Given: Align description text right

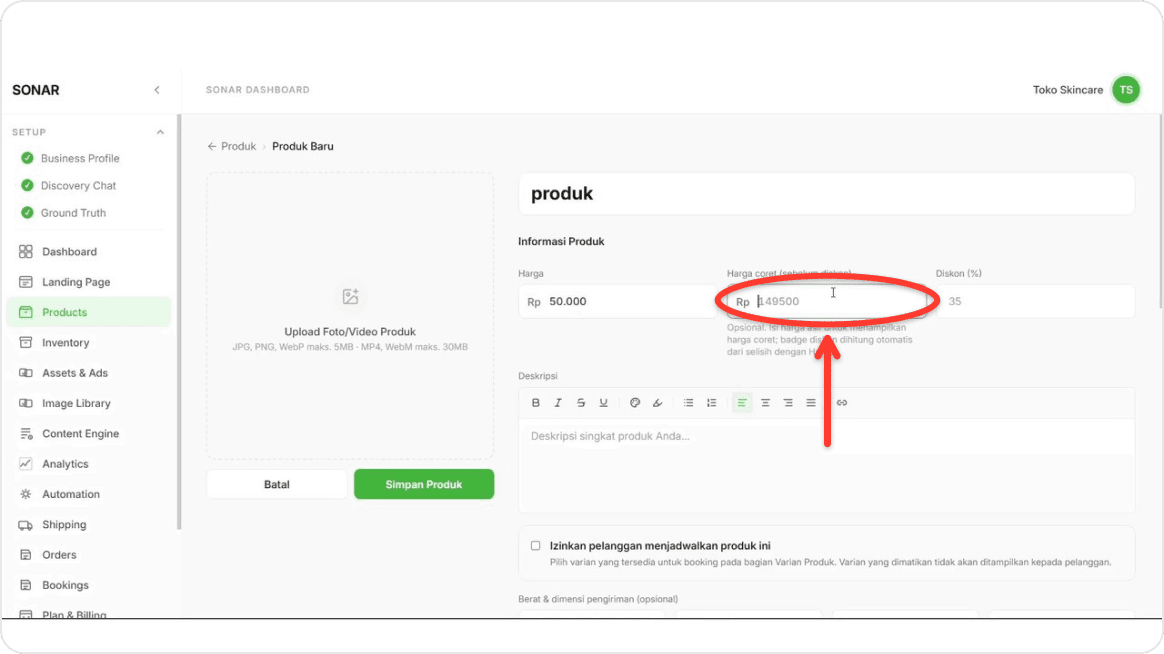Looking at the screenshot, I should point(788,403).
